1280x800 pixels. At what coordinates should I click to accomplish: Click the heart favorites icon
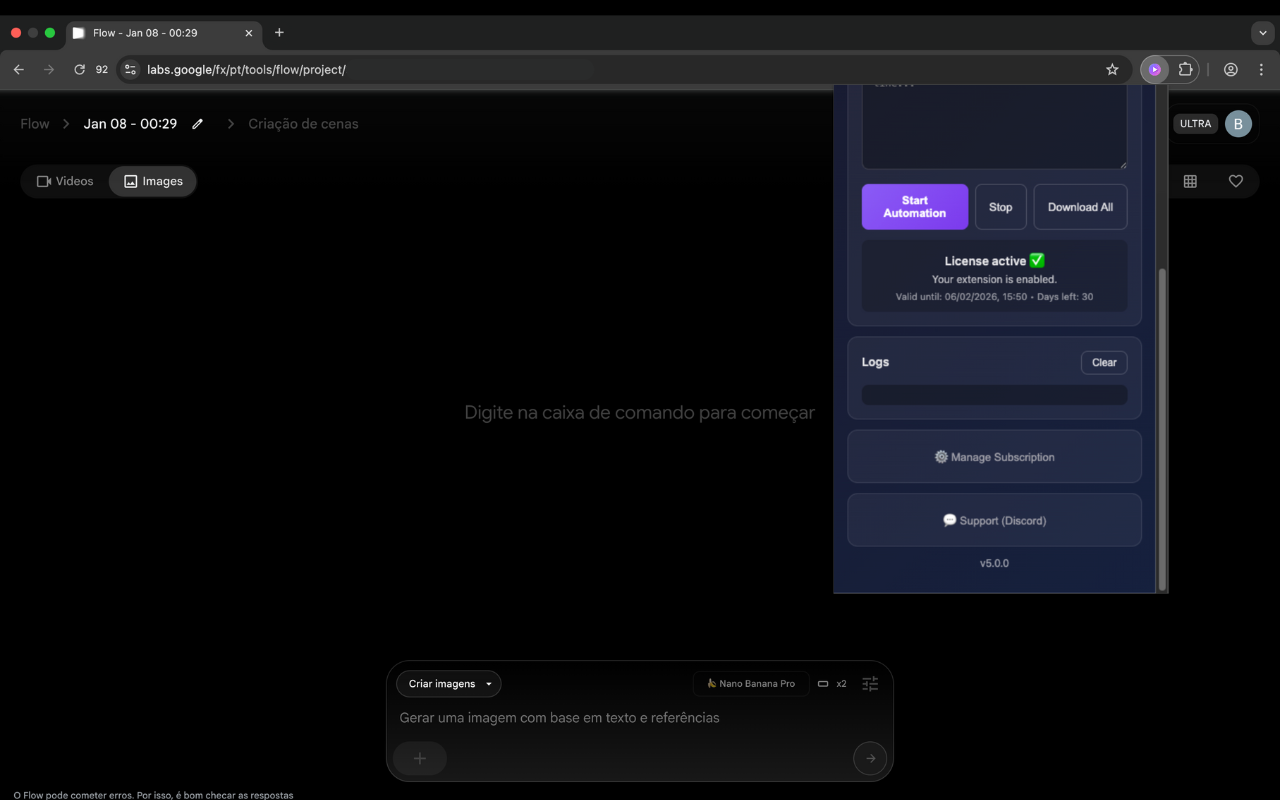coord(1236,181)
